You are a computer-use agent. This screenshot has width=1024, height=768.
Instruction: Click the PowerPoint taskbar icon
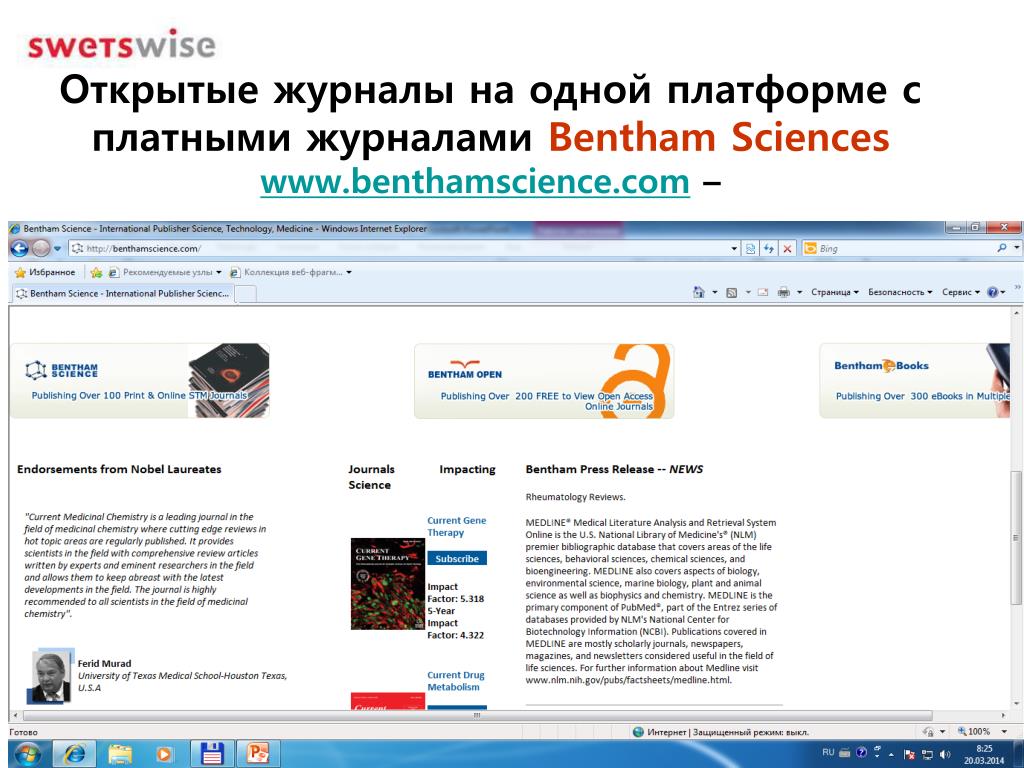click(257, 754)
